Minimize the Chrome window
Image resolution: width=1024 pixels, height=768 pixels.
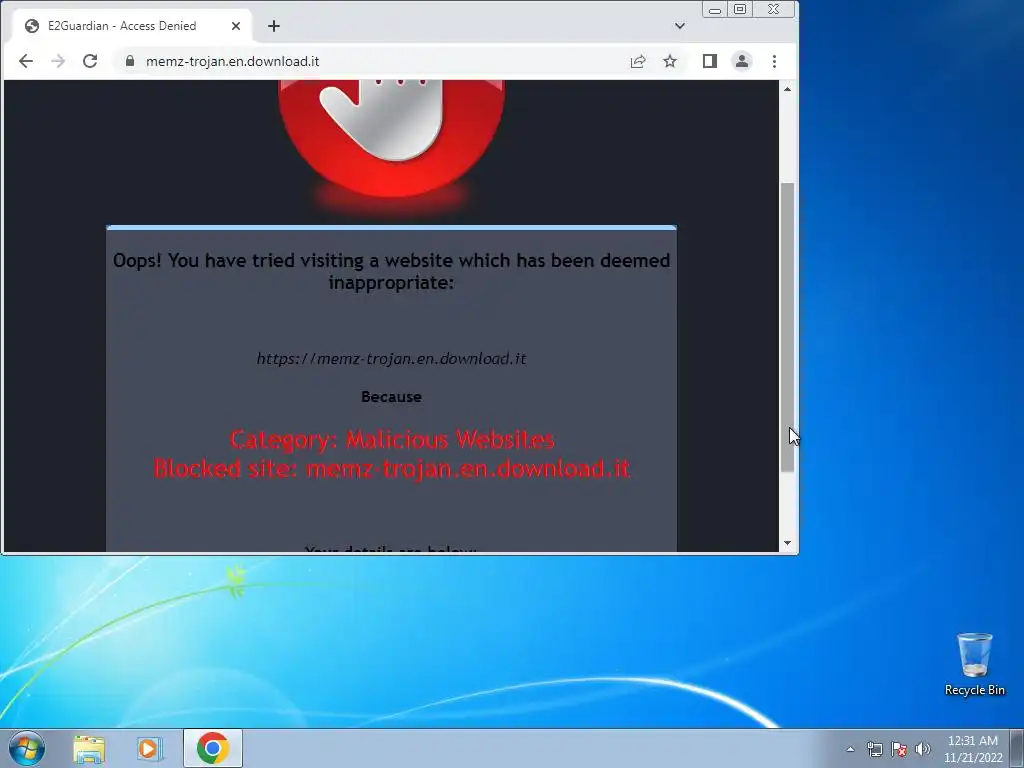pyautogui.click(x=715, y=9)
